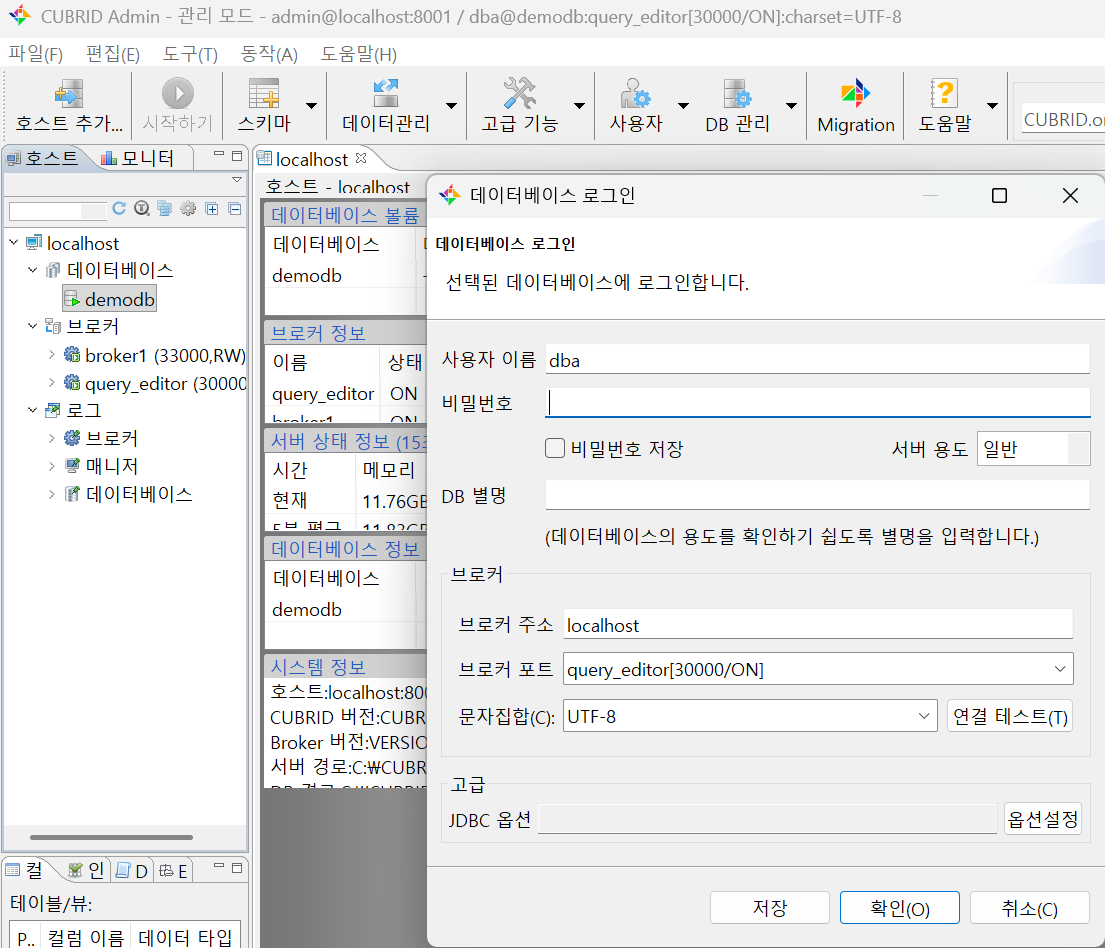1105x948 pixels.
Task: Click the gear settings icon above the host tree
Action: point(189,209)
